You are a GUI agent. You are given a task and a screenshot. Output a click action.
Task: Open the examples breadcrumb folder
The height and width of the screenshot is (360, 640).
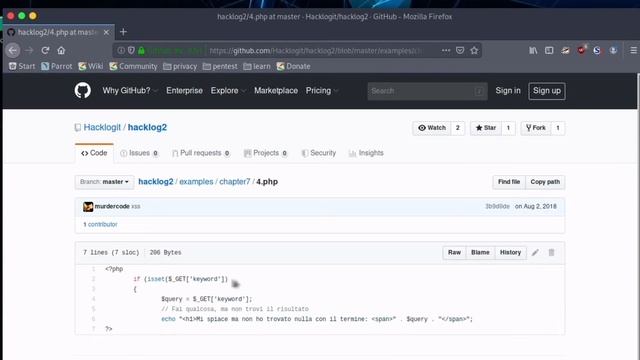pos(196,182)
